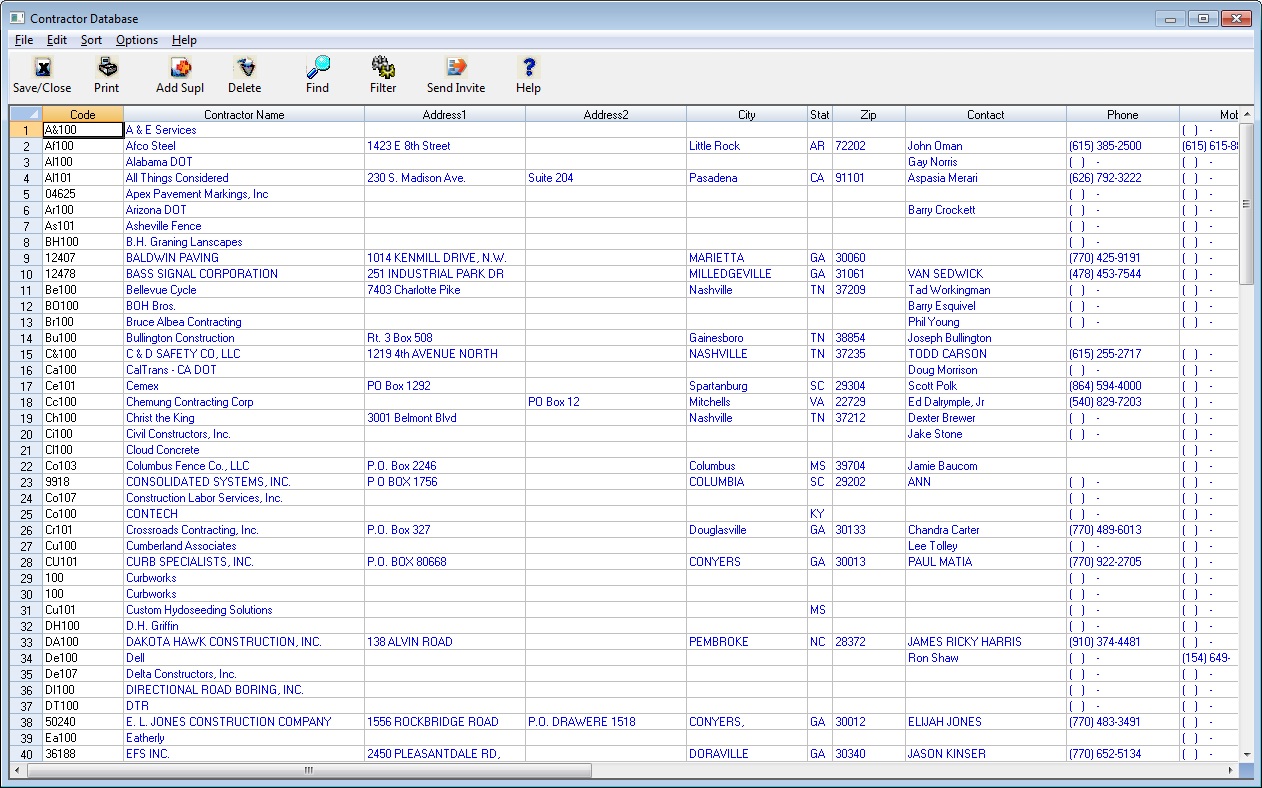Open the Options menu

(x=137, y=40)
